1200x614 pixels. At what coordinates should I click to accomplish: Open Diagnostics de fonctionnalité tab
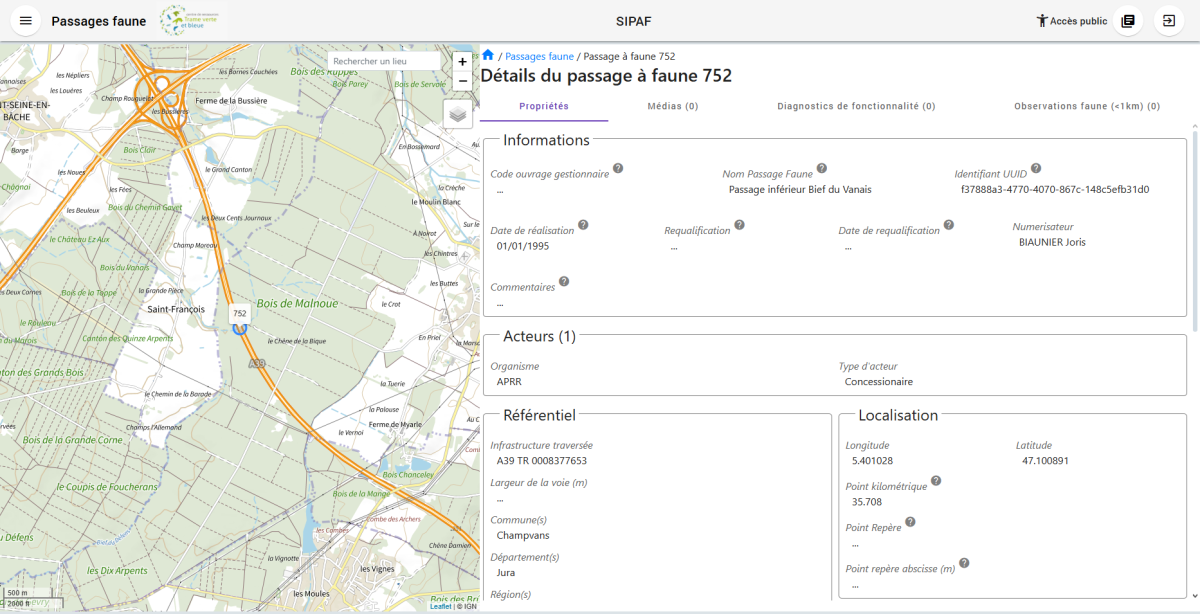point(856,106)
